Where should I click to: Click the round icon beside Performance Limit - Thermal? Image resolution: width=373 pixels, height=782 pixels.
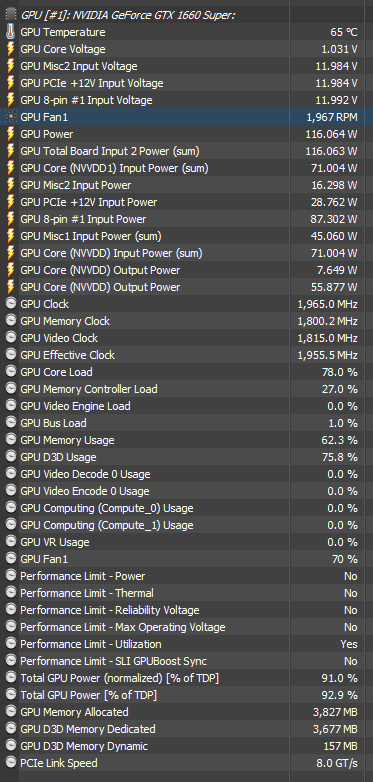(10, 592)
